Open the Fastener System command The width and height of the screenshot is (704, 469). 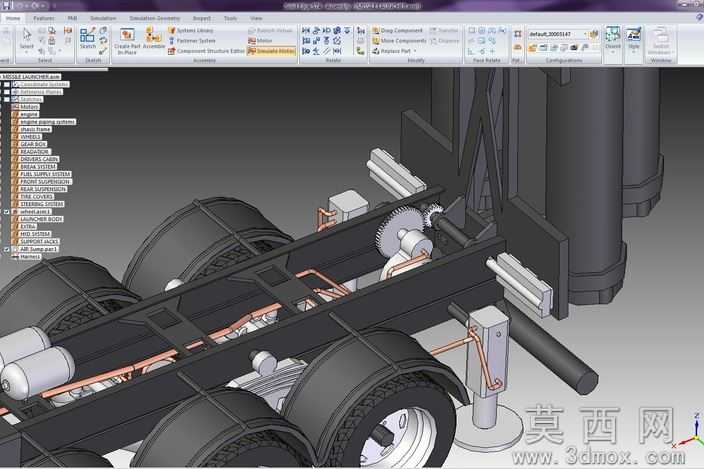[x=192, y=40]
